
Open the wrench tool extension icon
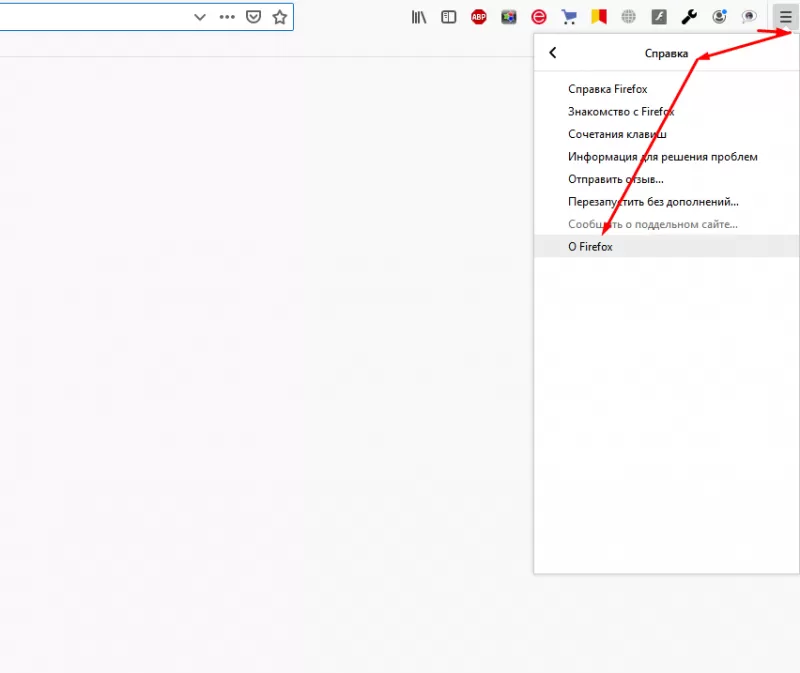pyautogui.click(x=688, y=17)
